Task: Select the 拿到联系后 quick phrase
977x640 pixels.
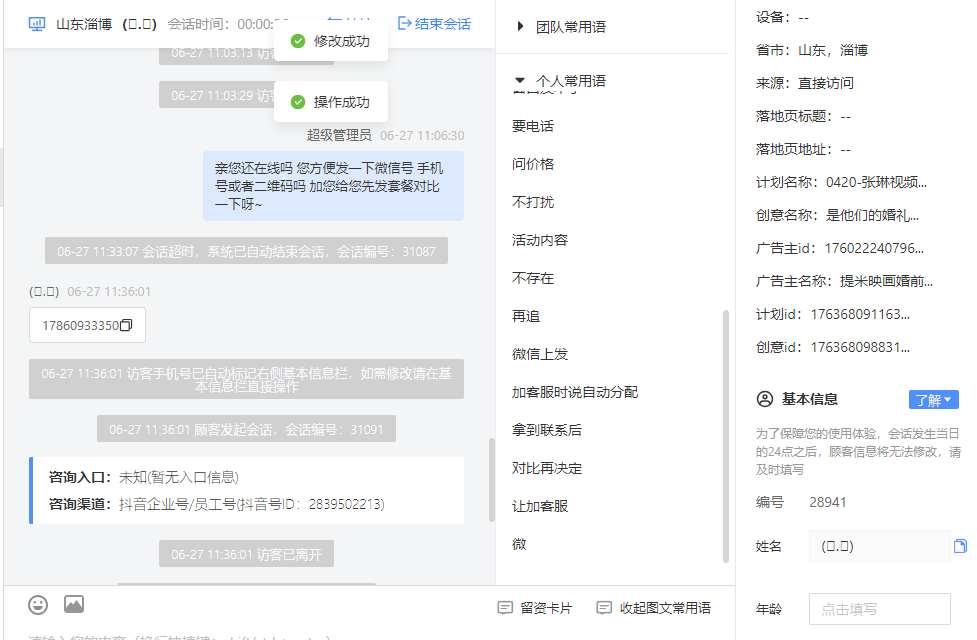Action: click(x=546, y=430)
